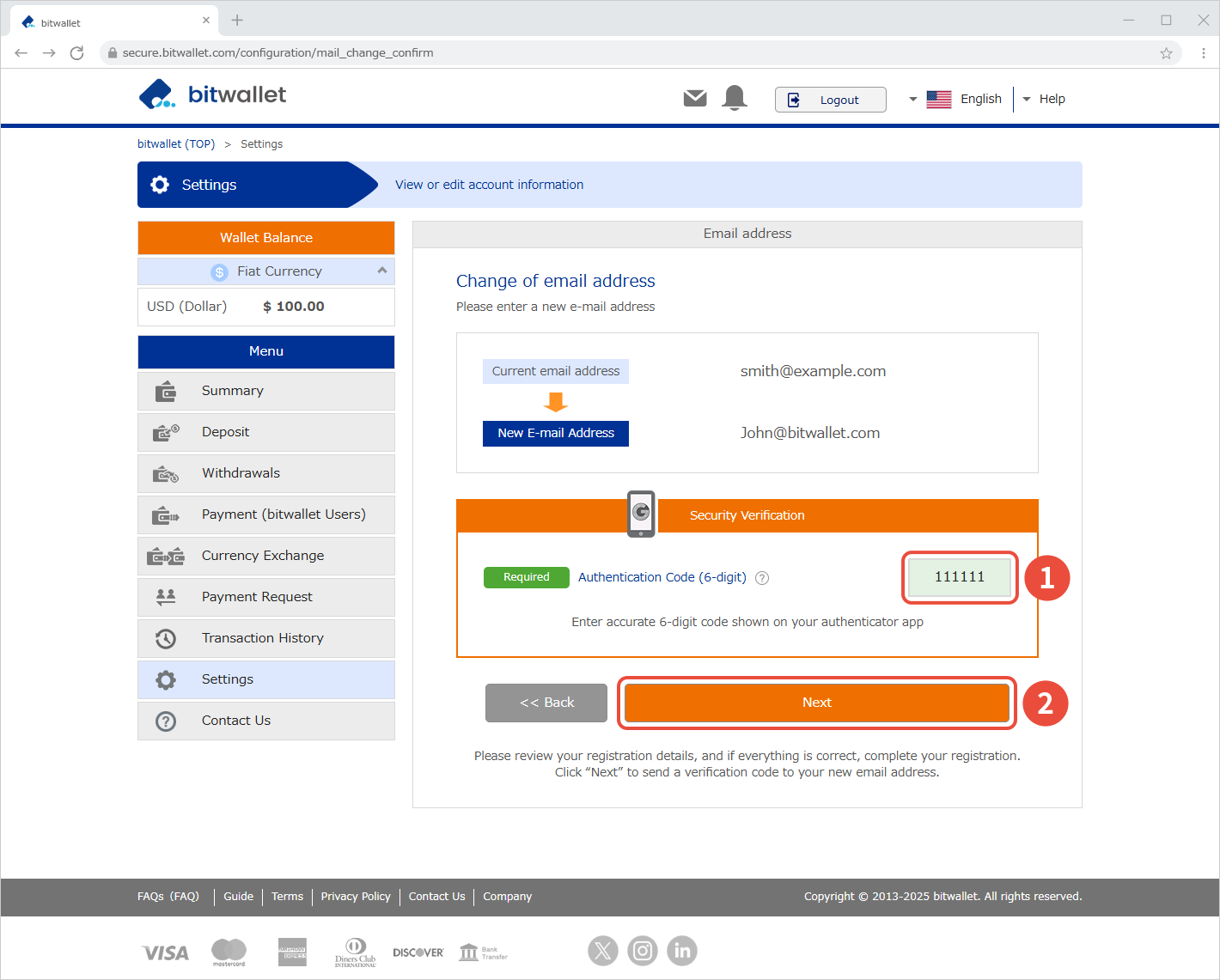Image resolution: width=1220 pixels, height=980 pixels.
Task: Open the bitwallet (TOP) breadcrumb link
Action: (x=176, y=144)
